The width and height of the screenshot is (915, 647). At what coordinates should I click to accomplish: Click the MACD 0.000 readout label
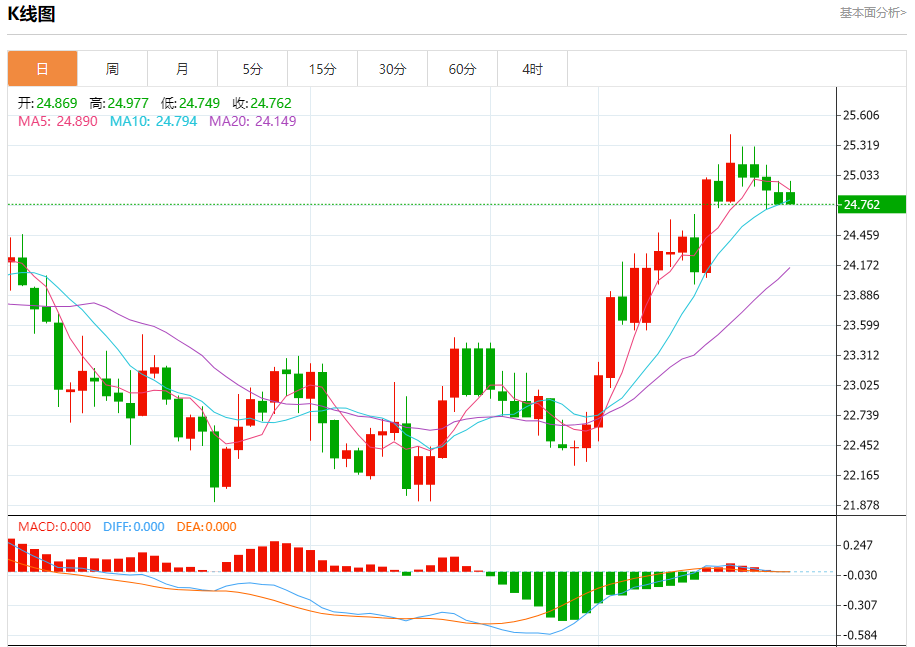click(54, 527)
